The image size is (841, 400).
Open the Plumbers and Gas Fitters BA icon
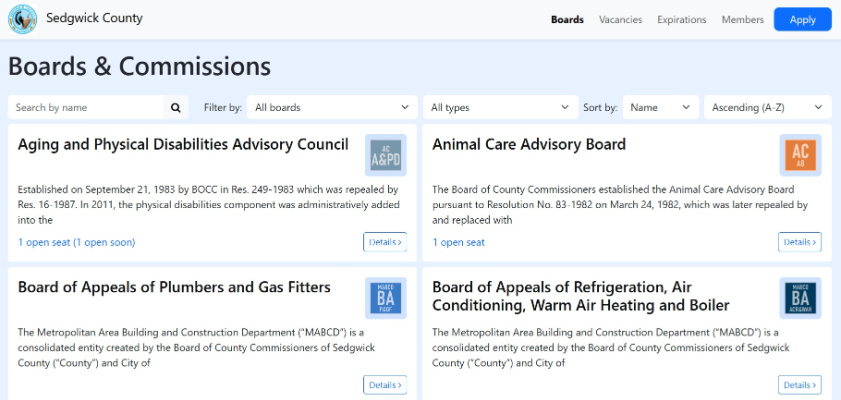(386, 298)
